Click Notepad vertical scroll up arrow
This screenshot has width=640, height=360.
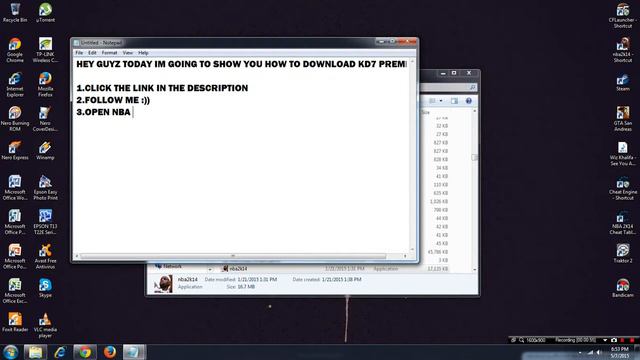click(412, 61)
